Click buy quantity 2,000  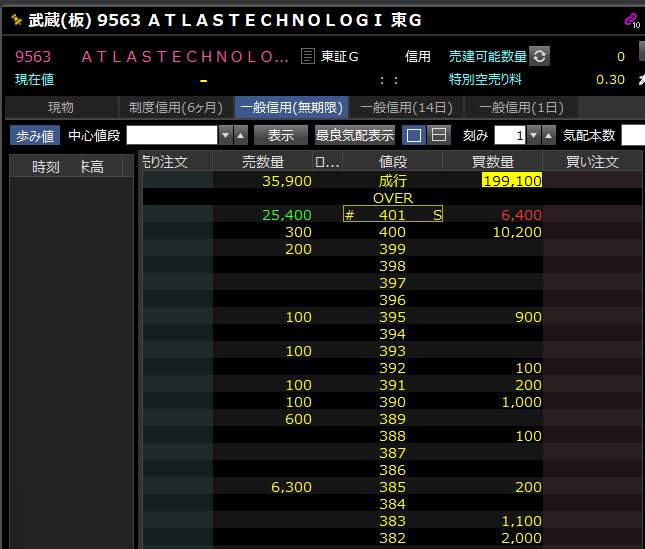(x=522, y=538)
